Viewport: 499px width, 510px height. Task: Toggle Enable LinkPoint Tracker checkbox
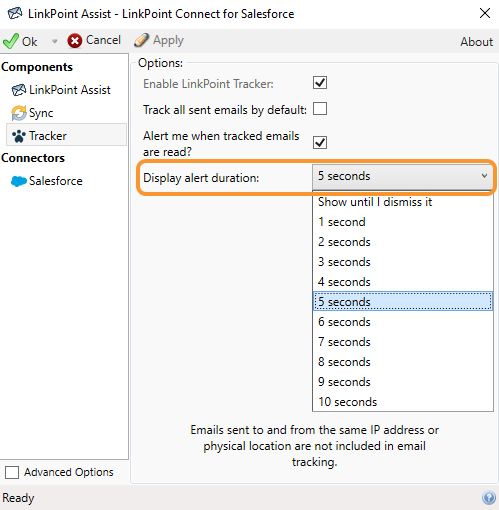click(320, 83)
